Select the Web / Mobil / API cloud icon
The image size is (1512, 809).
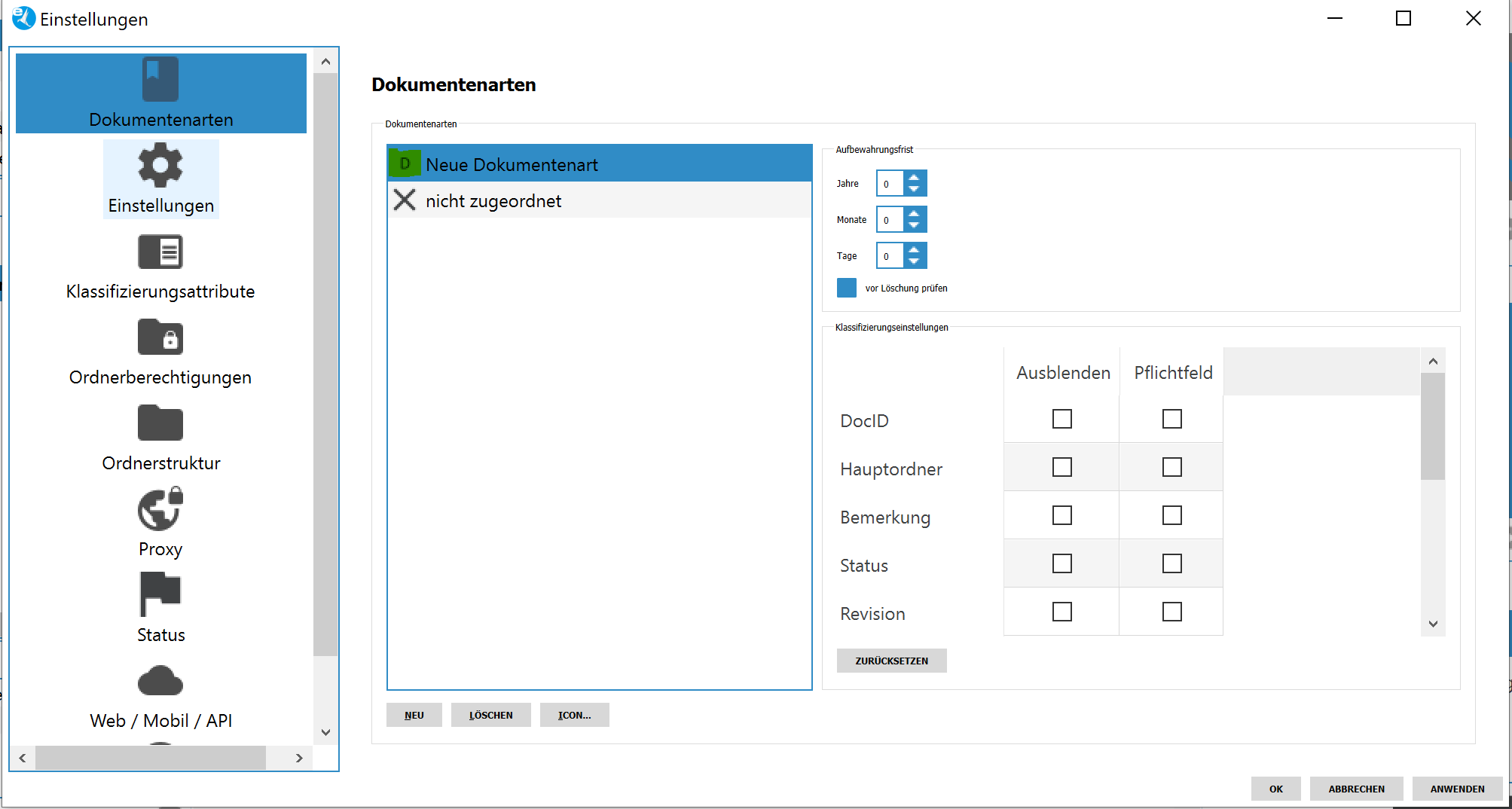(160, 682)
